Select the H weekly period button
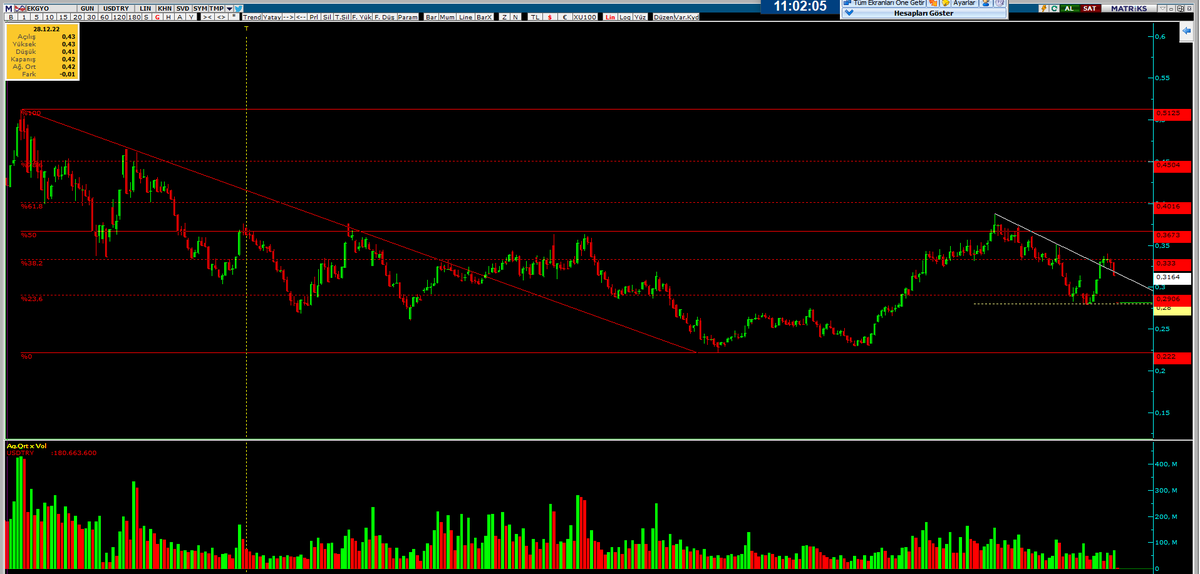 [168, 17]
